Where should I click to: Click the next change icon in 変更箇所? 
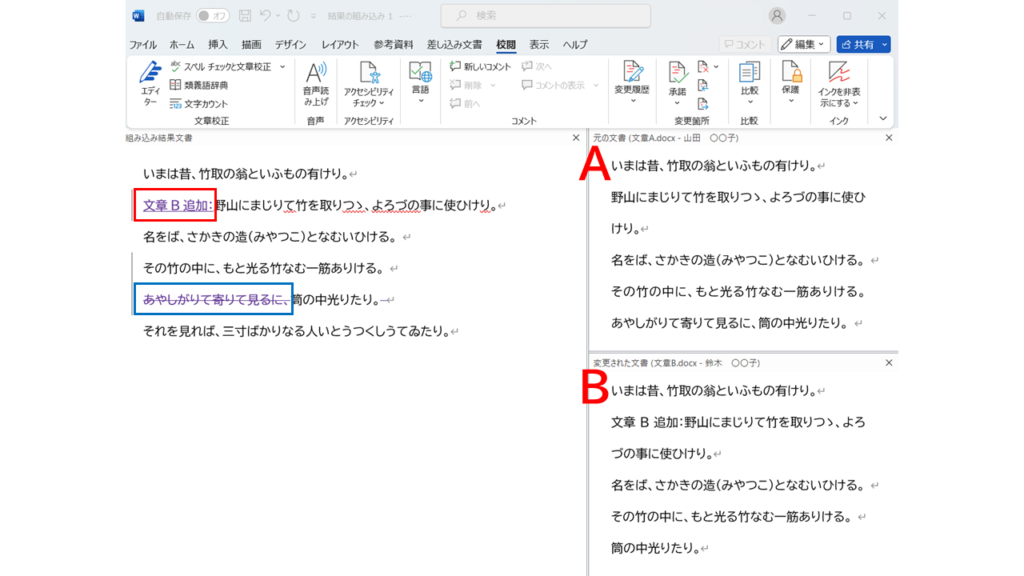coord(703,103)
